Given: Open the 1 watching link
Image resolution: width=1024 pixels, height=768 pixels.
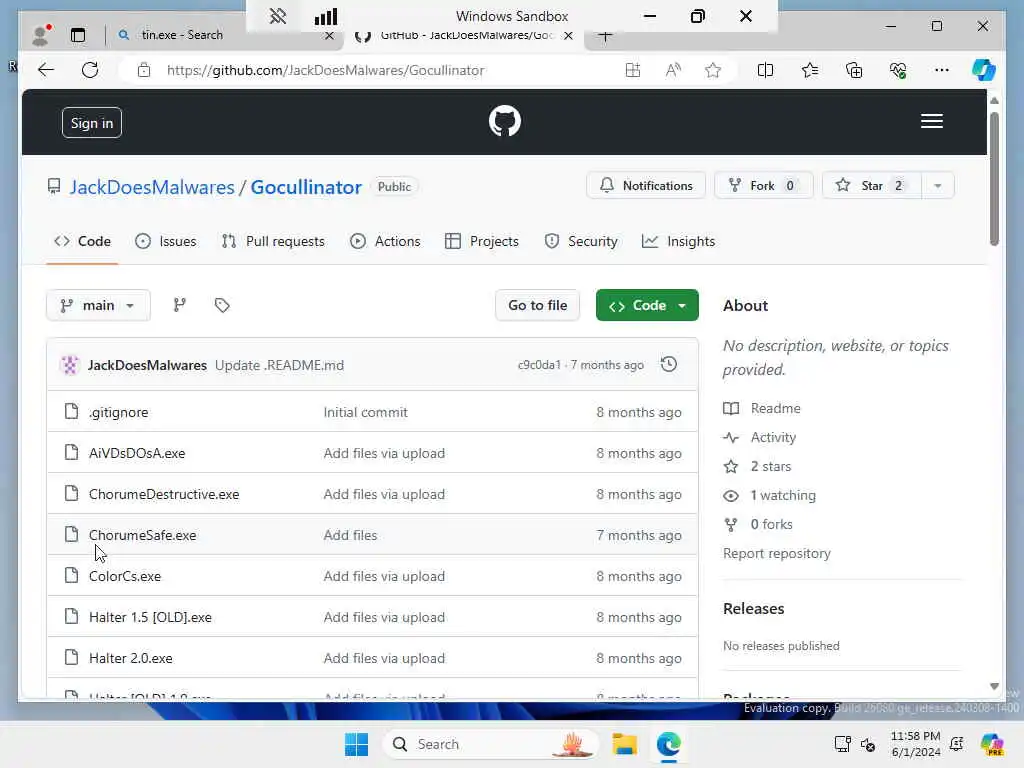Looking at the screenshot, I should pyautogui.click(x=770, y=496).
